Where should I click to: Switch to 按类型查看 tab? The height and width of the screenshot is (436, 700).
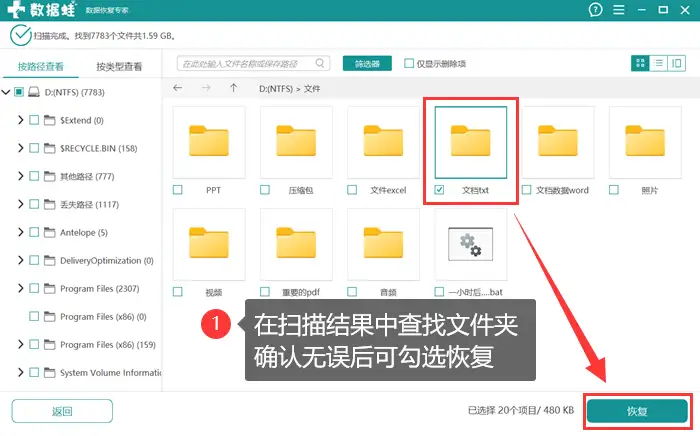(x=119, y=67)
